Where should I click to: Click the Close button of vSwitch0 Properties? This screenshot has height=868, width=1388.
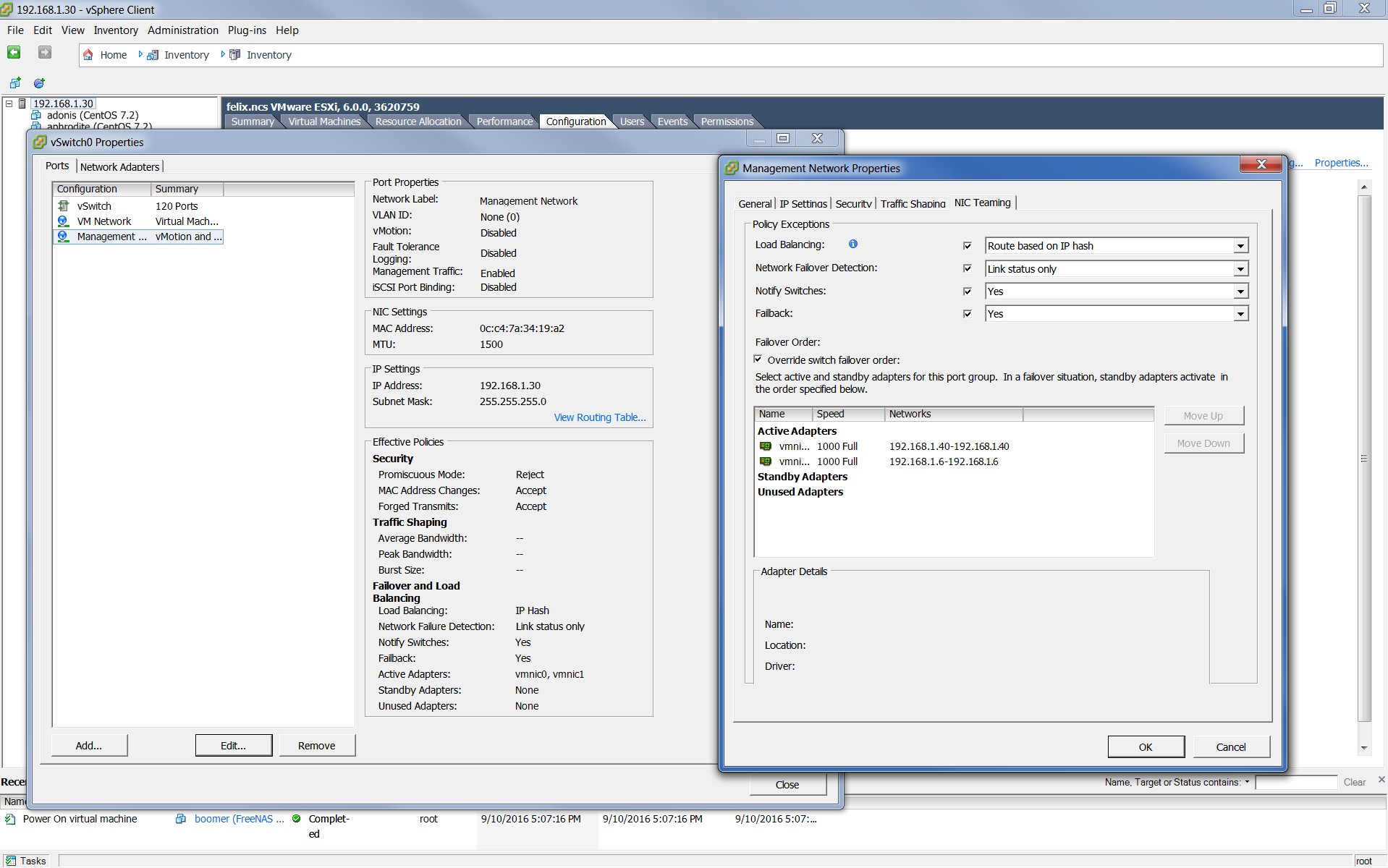pos(787,785)
